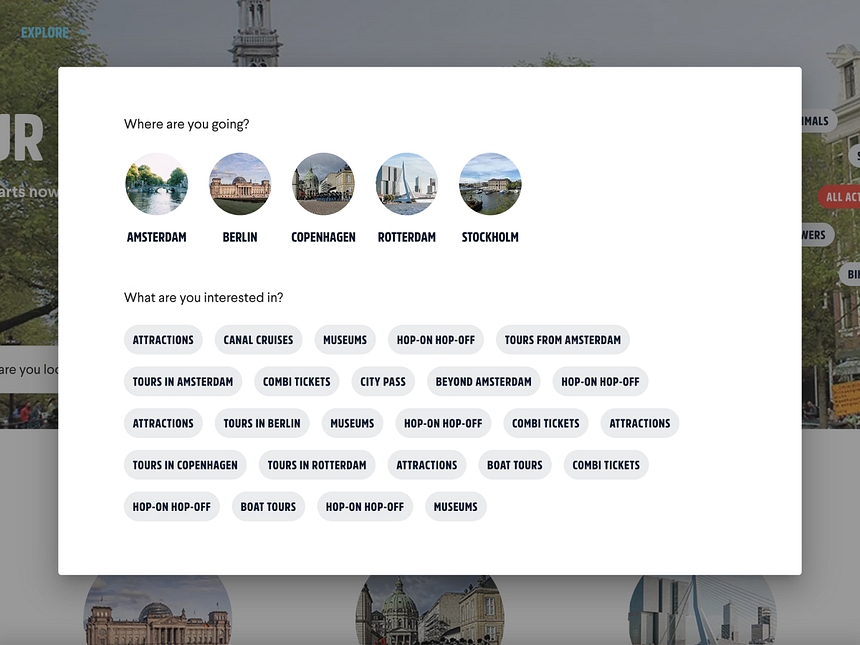Pick the Tours in Berlin chip
This screenshot has width=860, height=645.
point(262,423)
